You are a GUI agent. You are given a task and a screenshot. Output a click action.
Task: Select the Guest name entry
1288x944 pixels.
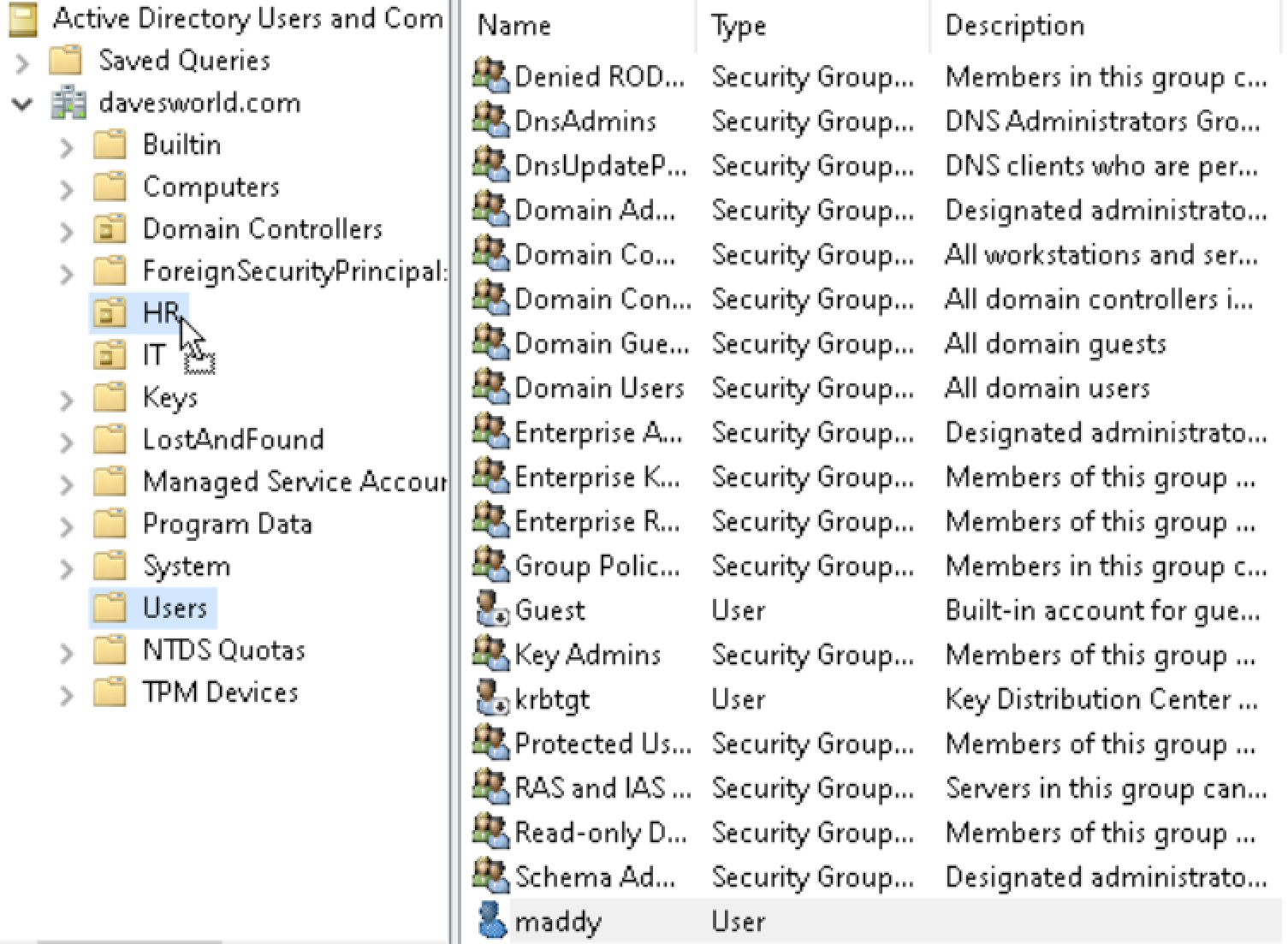click(549, 611)
